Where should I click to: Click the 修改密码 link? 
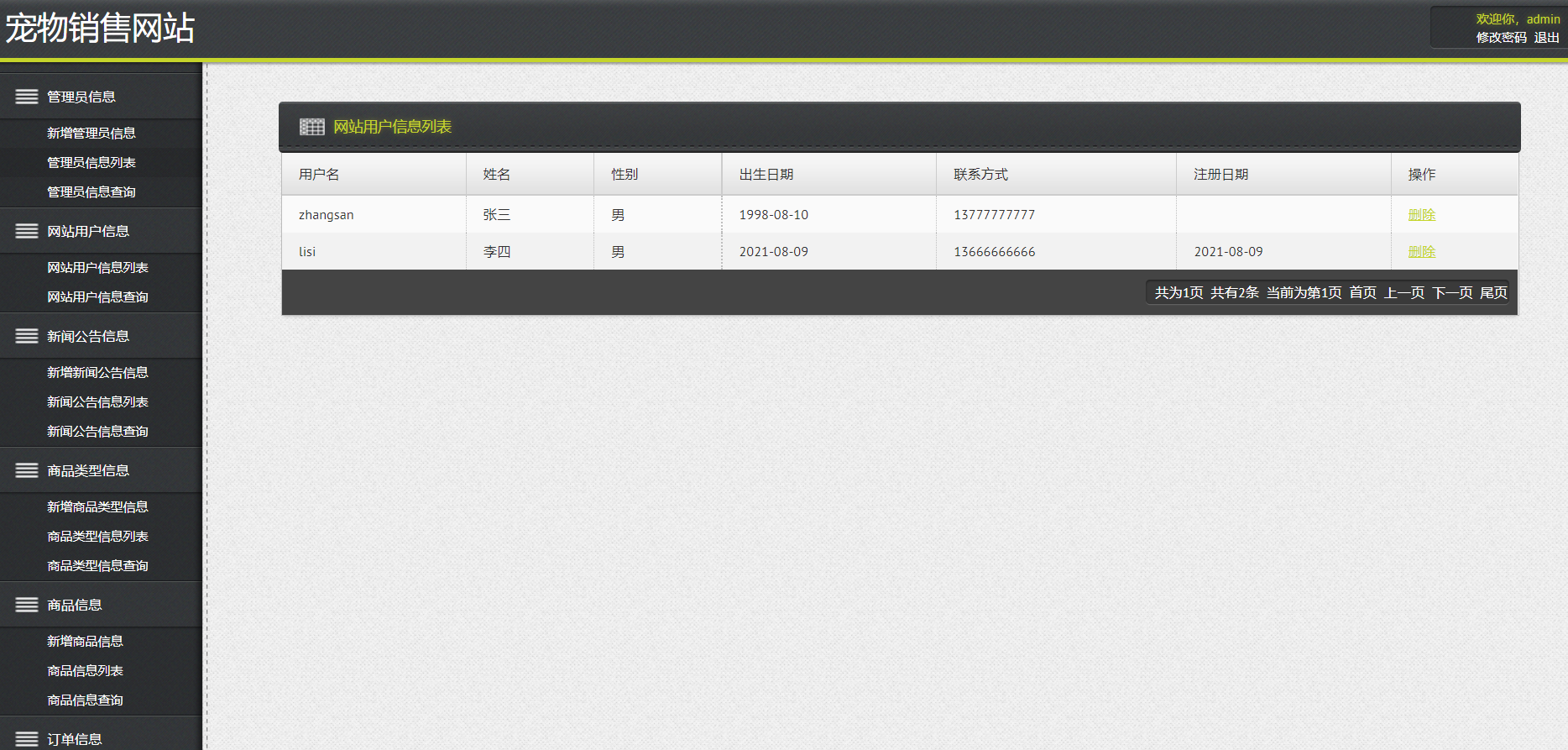[x=1501, y=38]
